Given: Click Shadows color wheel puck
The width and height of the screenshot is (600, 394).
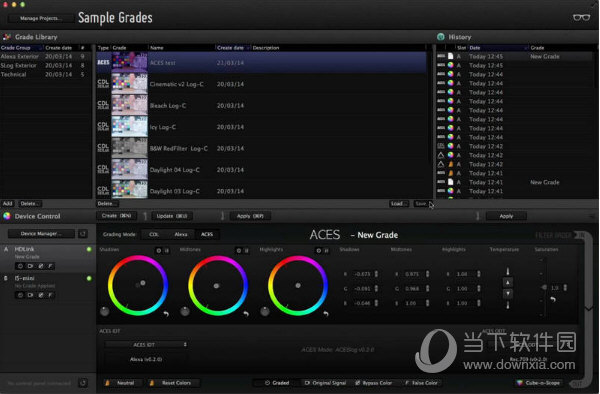Looking at the screenshot, I should click(x=143, y=283).
